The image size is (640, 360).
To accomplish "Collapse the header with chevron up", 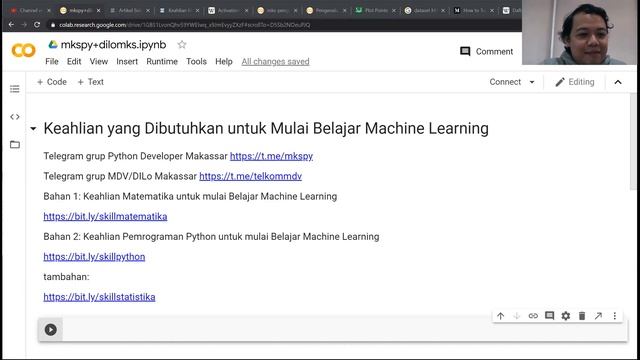I will pyautogui.click(x=618, y=82).
